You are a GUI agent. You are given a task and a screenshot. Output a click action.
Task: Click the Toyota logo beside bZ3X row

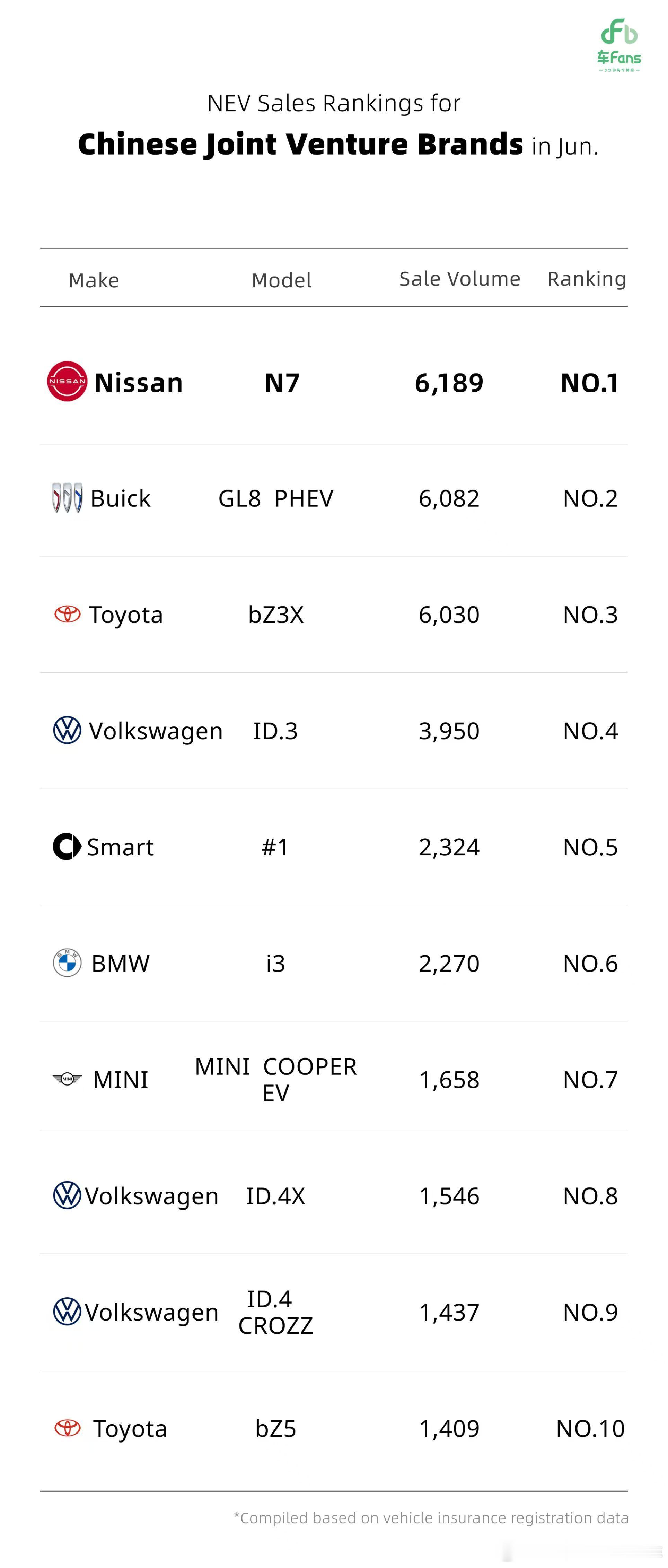pyautogui.click(x=68, y=613)
